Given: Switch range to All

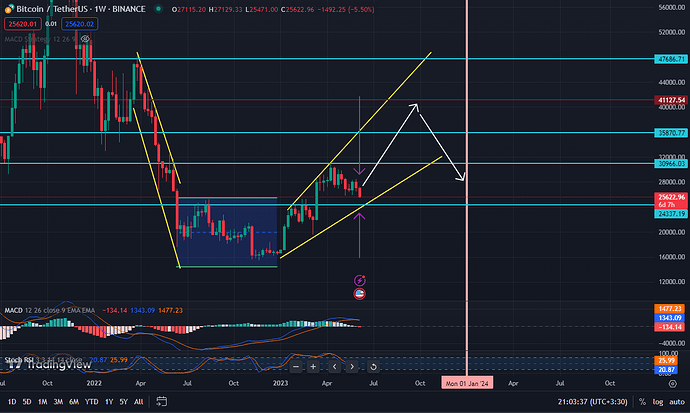Looking at the screenshot, I should 137,402.
